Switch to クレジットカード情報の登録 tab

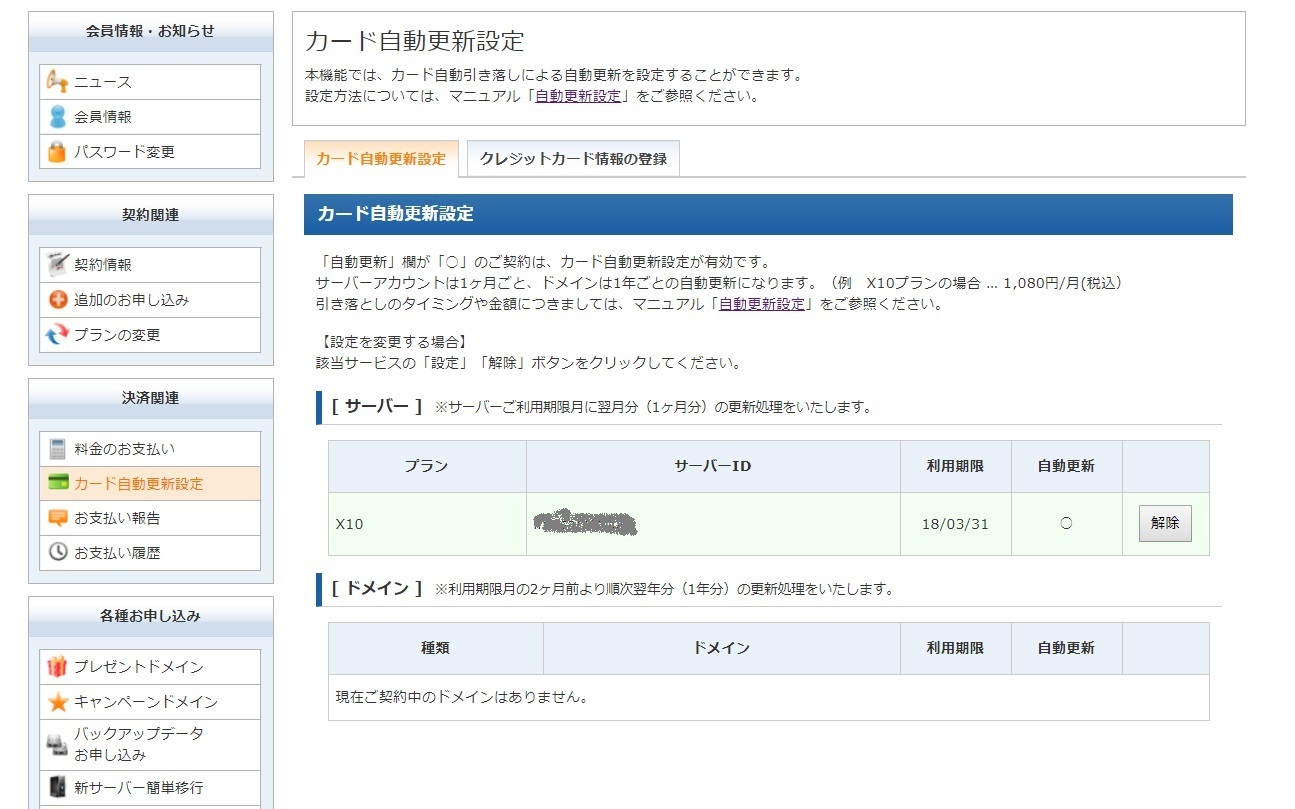click(573, 159)
